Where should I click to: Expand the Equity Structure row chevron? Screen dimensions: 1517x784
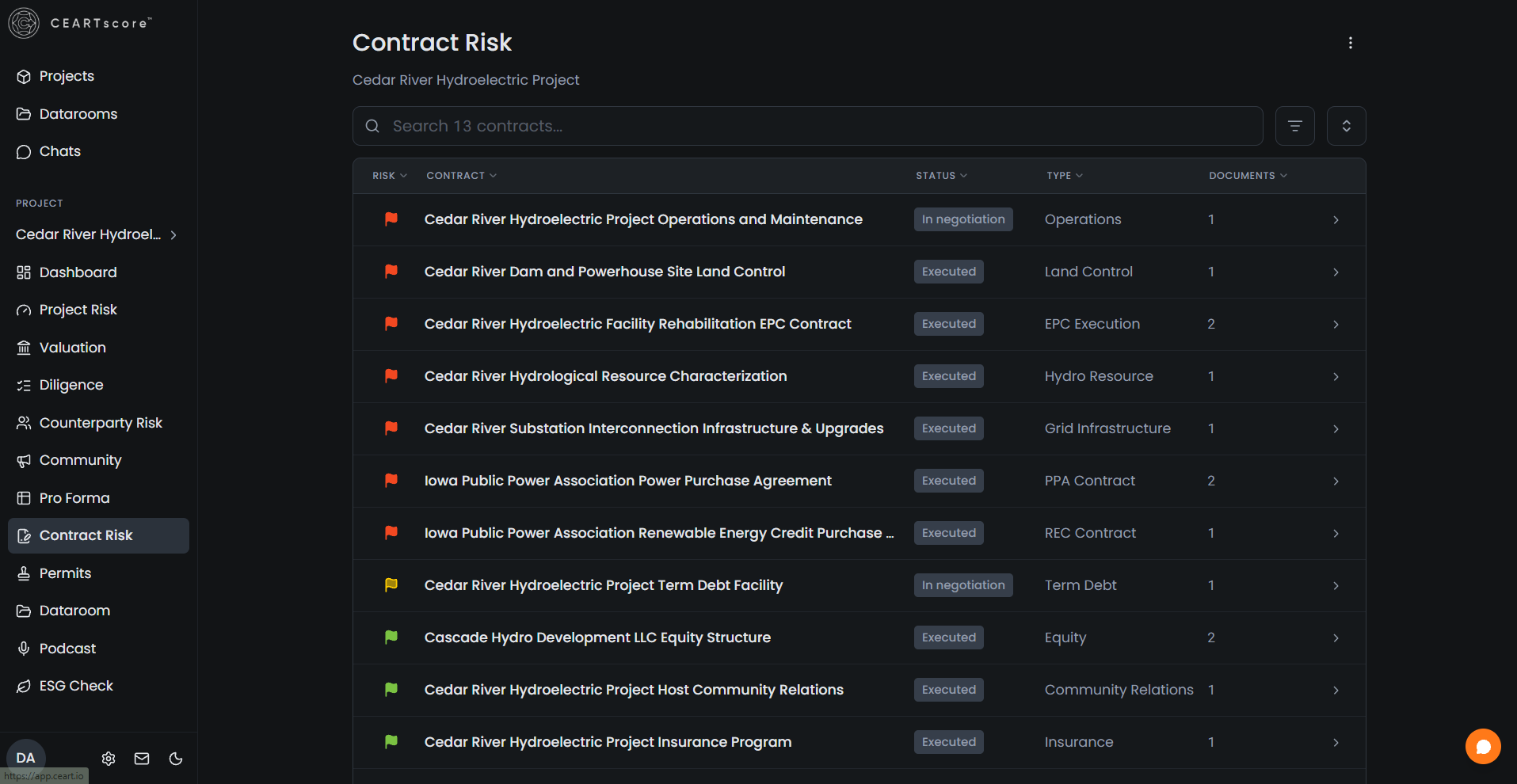(1336, 637)
